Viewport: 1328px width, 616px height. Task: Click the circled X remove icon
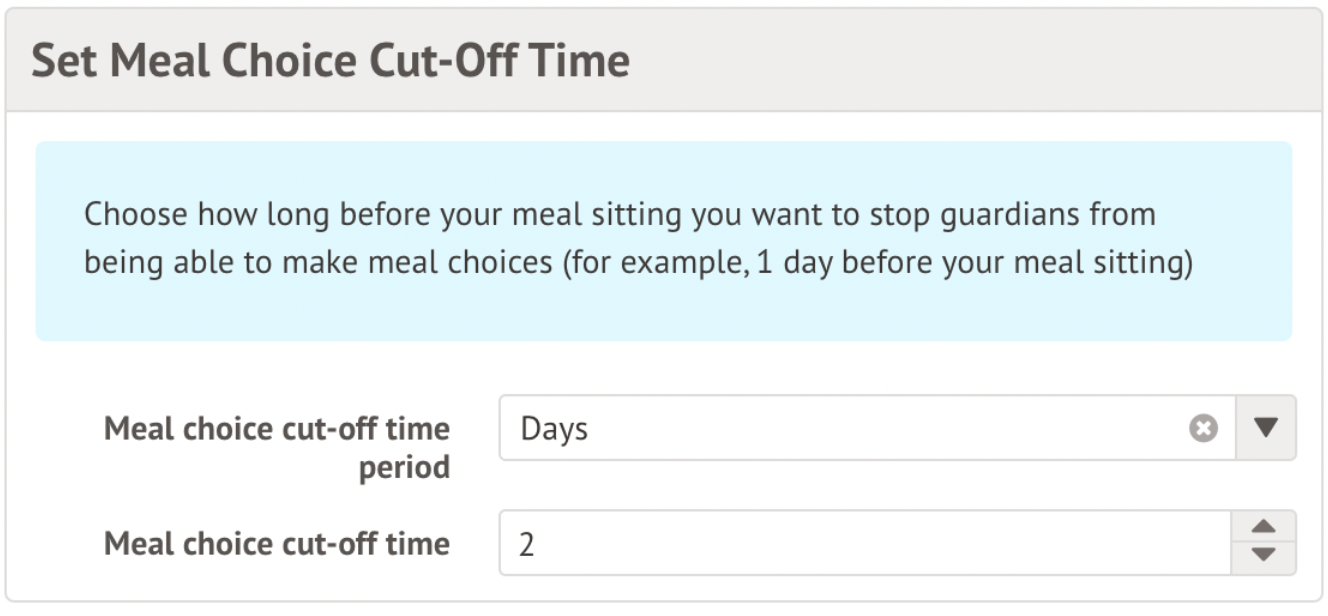pyautogui.click(x=1204, y=428)
